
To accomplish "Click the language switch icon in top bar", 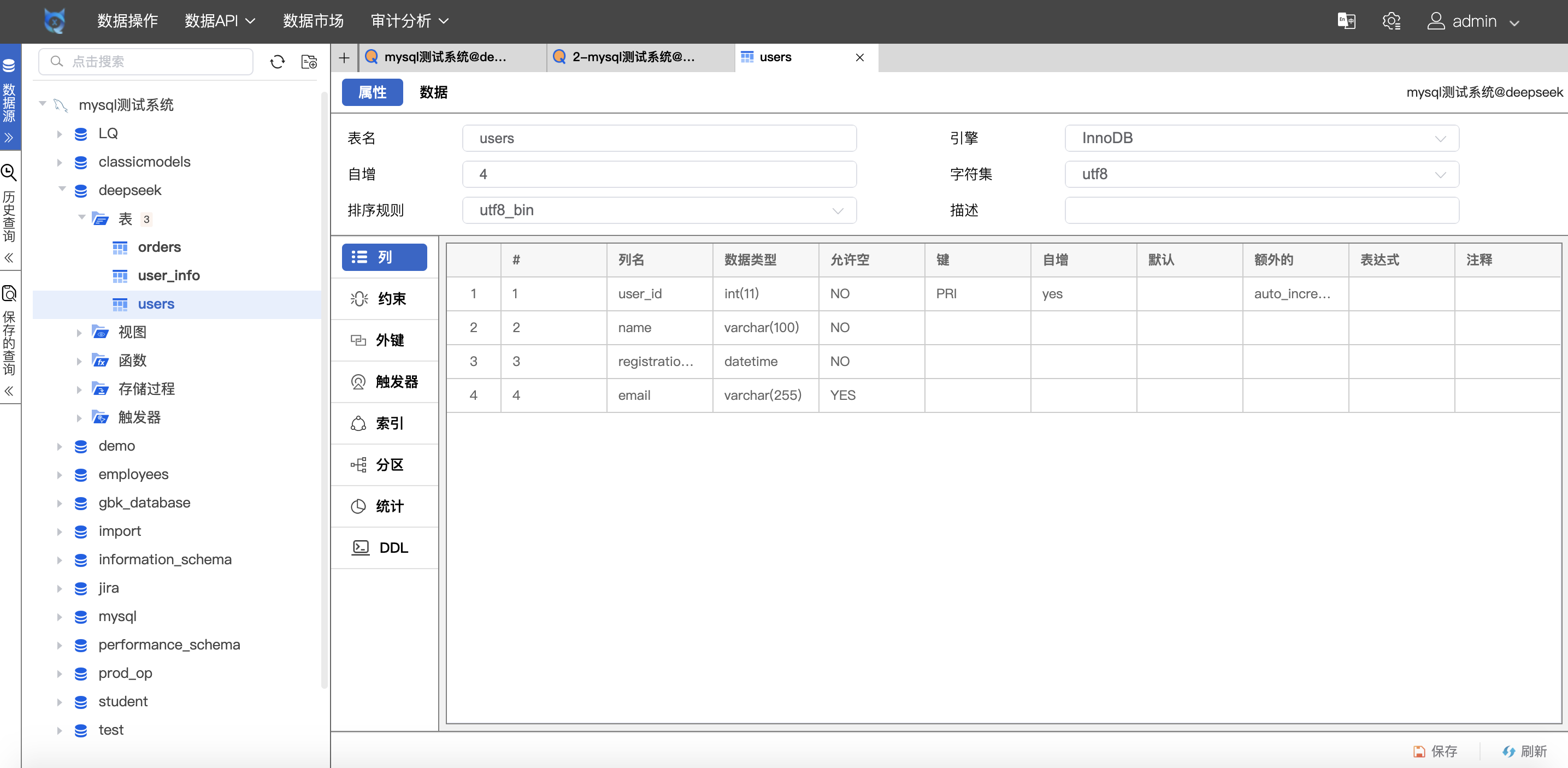I will (x=1346, y=21).
